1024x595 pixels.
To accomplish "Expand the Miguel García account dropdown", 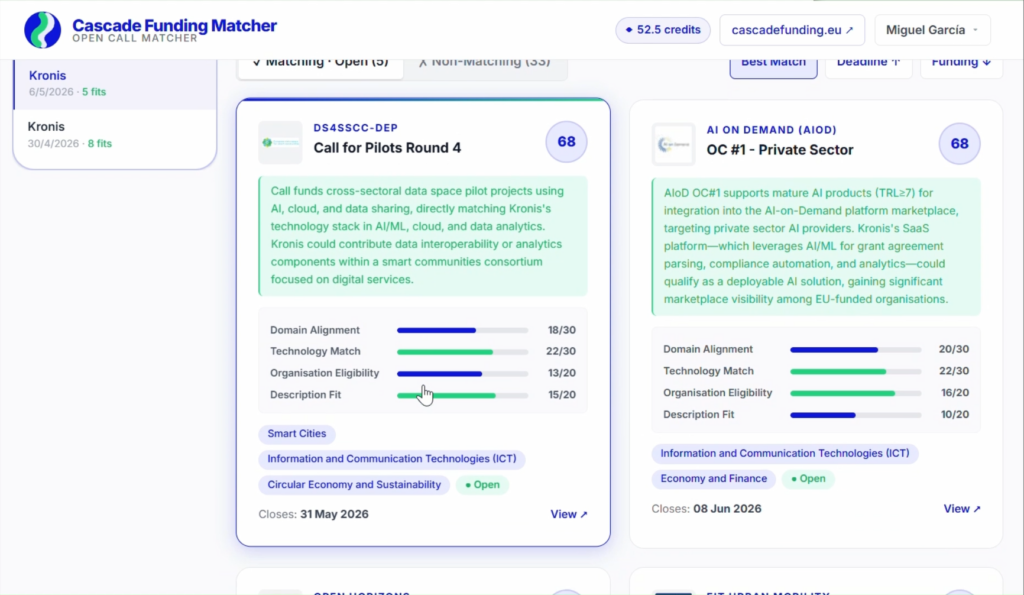I will point(933,30).
